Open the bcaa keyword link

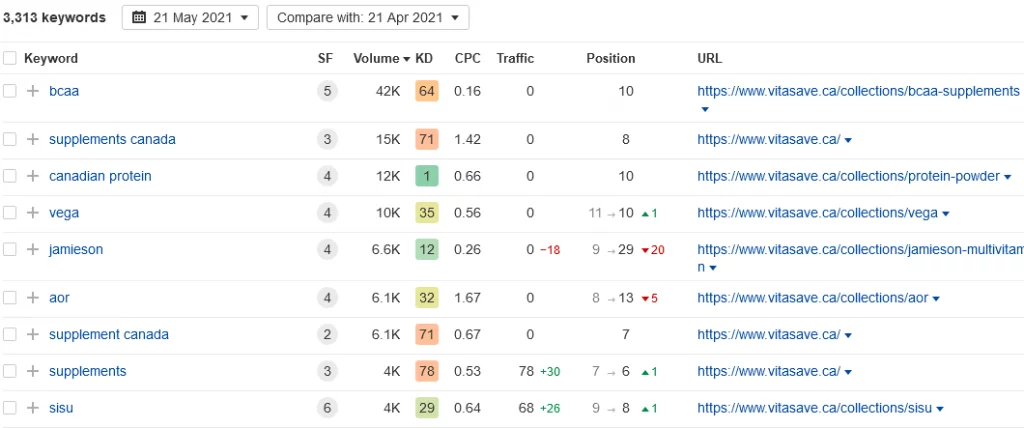[64, 91]
